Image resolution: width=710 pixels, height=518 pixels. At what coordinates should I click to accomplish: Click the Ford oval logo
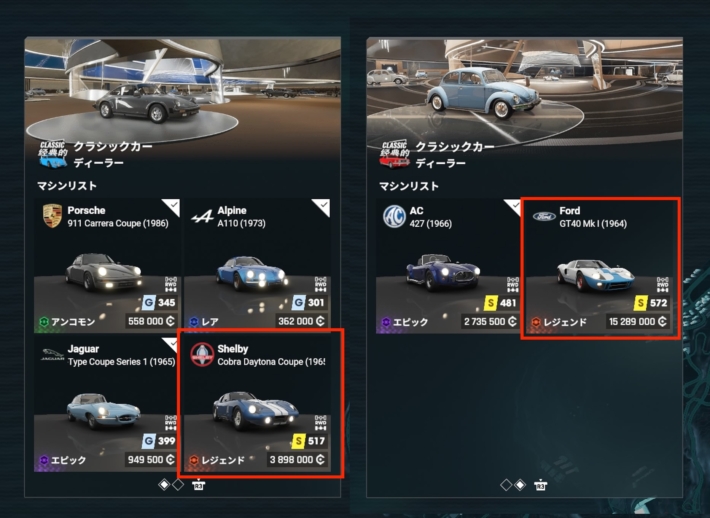click(x=544, y=216)
